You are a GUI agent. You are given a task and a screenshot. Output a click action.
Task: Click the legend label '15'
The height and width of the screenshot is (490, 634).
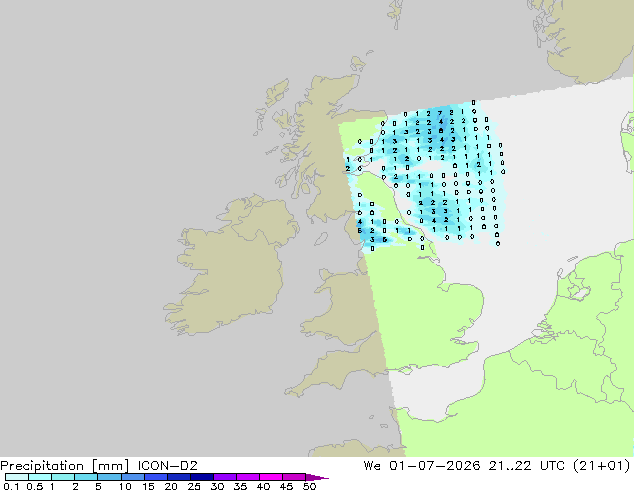(x=148, y=486)
